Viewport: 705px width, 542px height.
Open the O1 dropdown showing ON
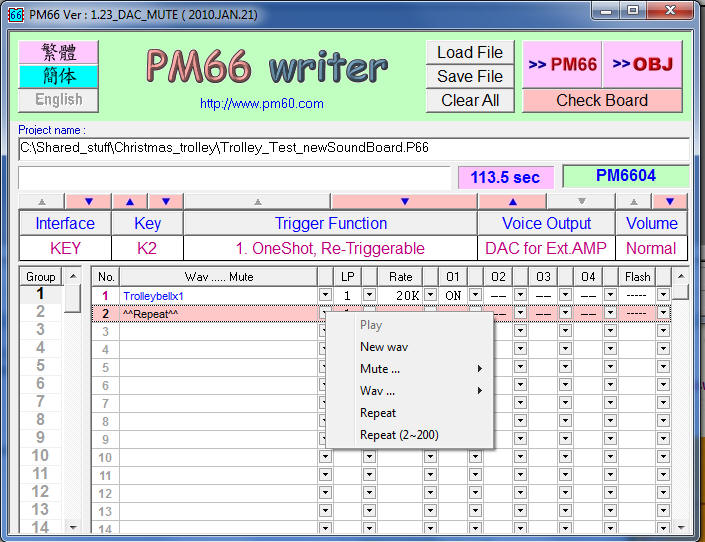tap(475, 295)
